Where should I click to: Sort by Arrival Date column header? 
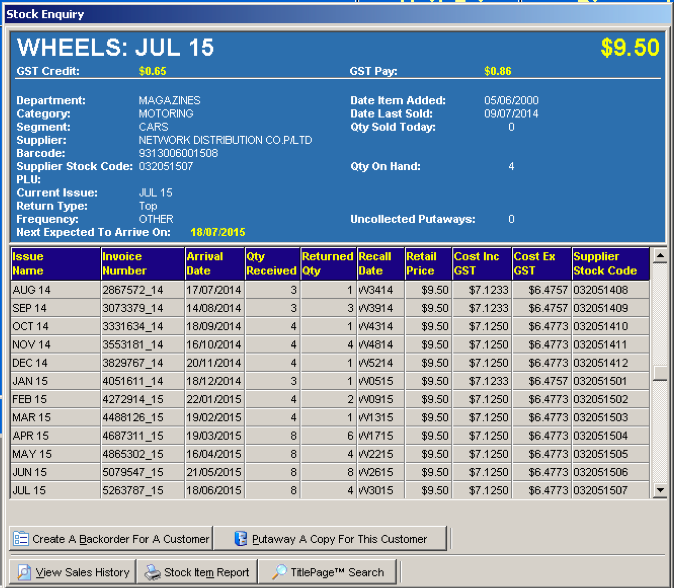coord(214,264)
